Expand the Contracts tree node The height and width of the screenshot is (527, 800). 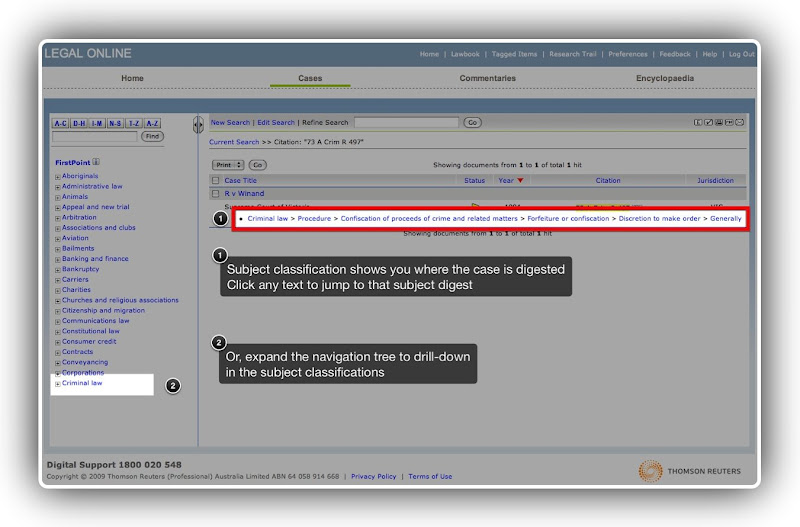tap(58, 352)
